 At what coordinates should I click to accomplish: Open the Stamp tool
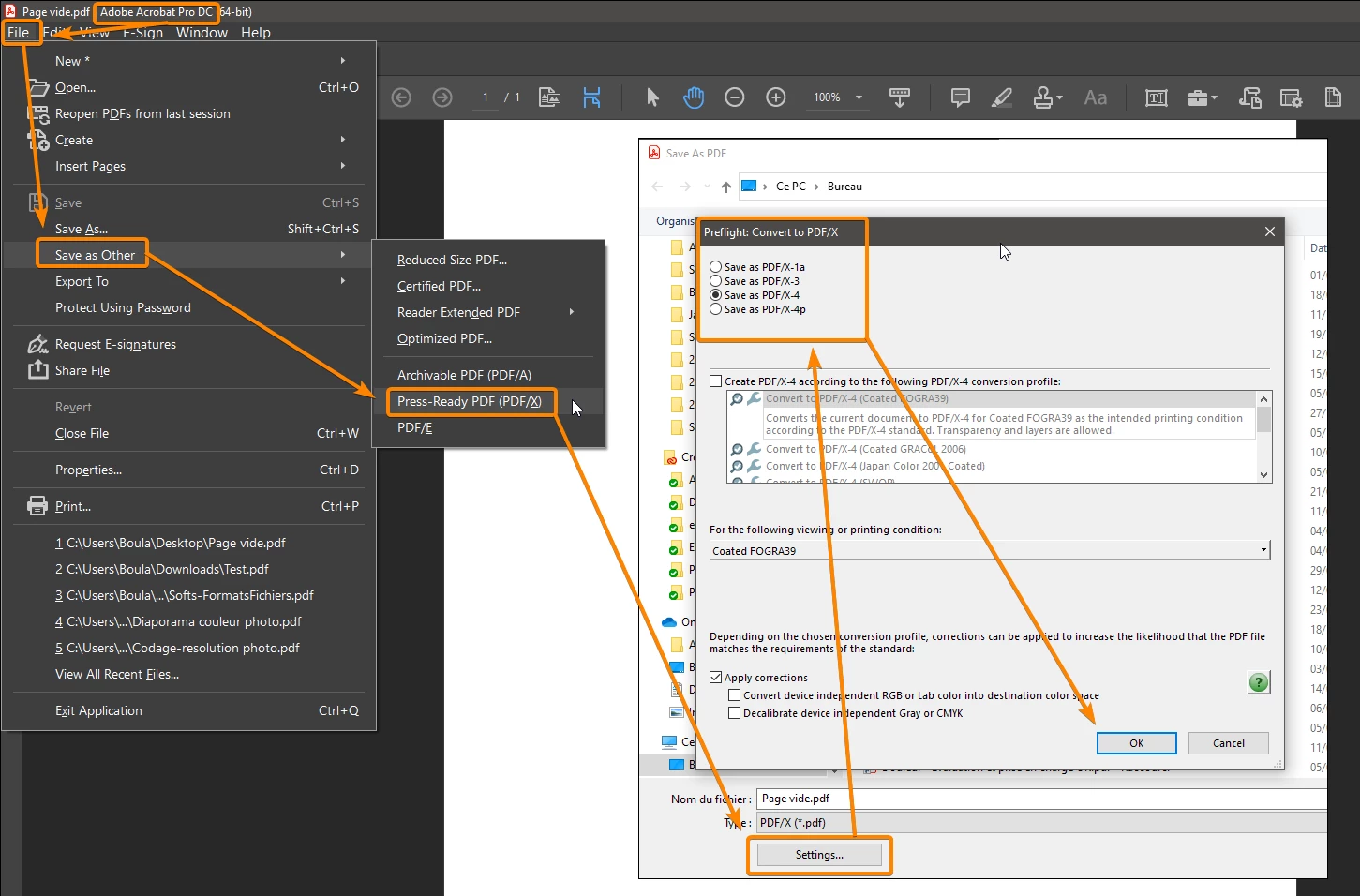tap(1042, 97)
